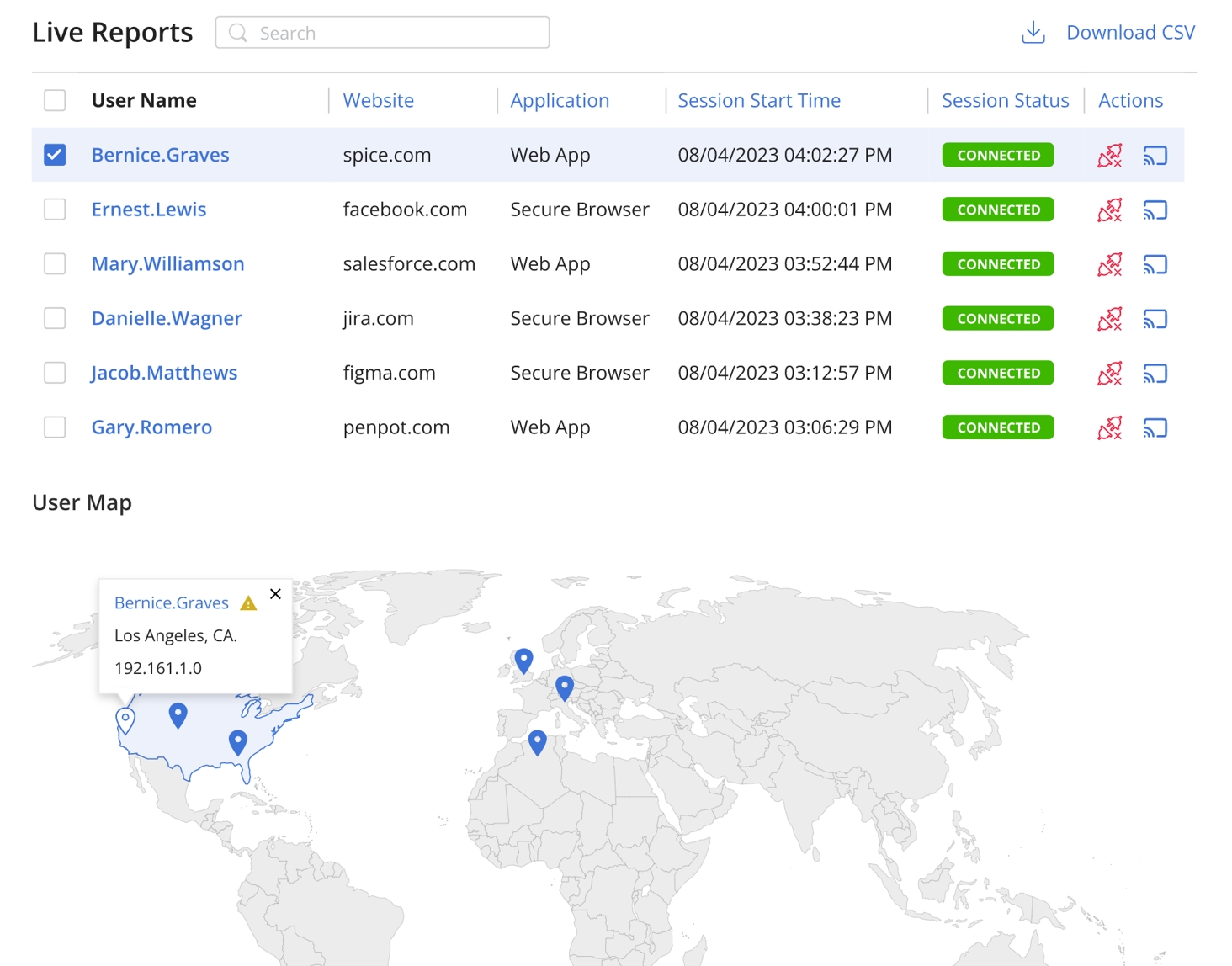
Task: Toggle the select-all checkbox in header
Action: (x=55, y=100)
